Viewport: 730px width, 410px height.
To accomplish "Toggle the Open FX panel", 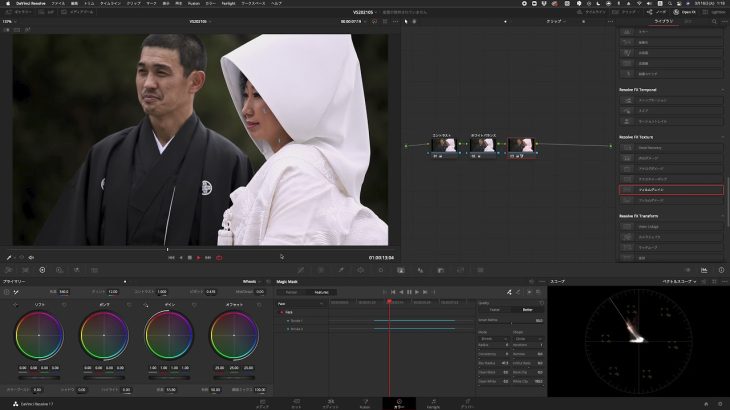I will [x=684, y=12].
